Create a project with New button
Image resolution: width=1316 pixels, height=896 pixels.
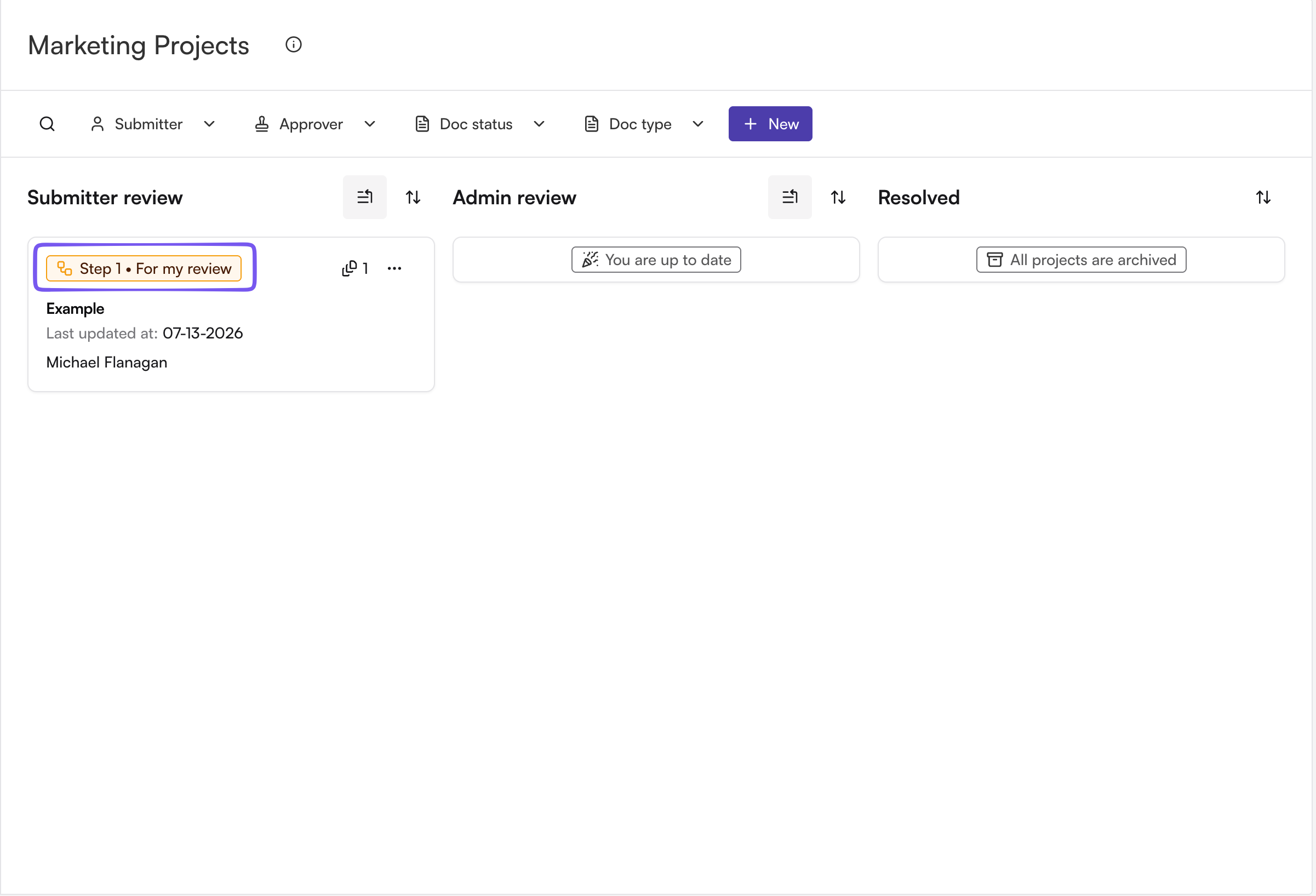[x=770, y=124]
